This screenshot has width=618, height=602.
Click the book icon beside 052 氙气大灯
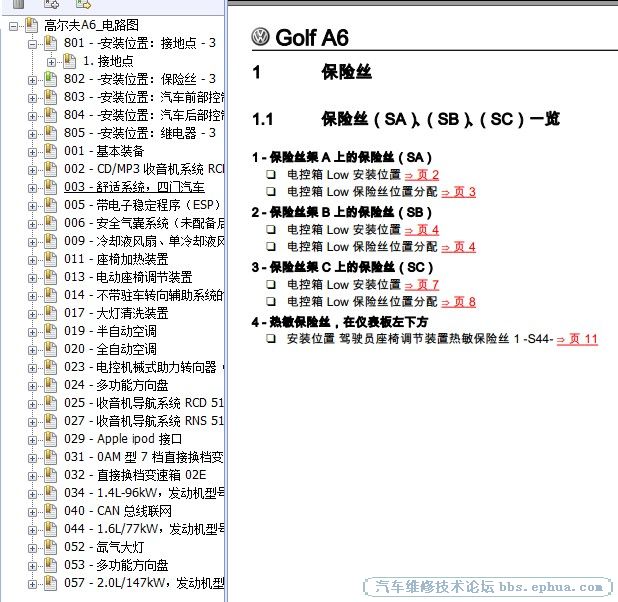50,548
